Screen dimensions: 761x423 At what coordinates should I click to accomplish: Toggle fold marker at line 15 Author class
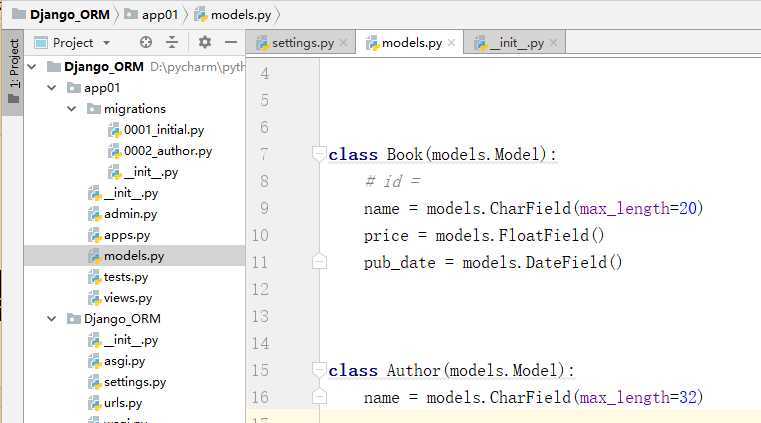click(319, 370)
